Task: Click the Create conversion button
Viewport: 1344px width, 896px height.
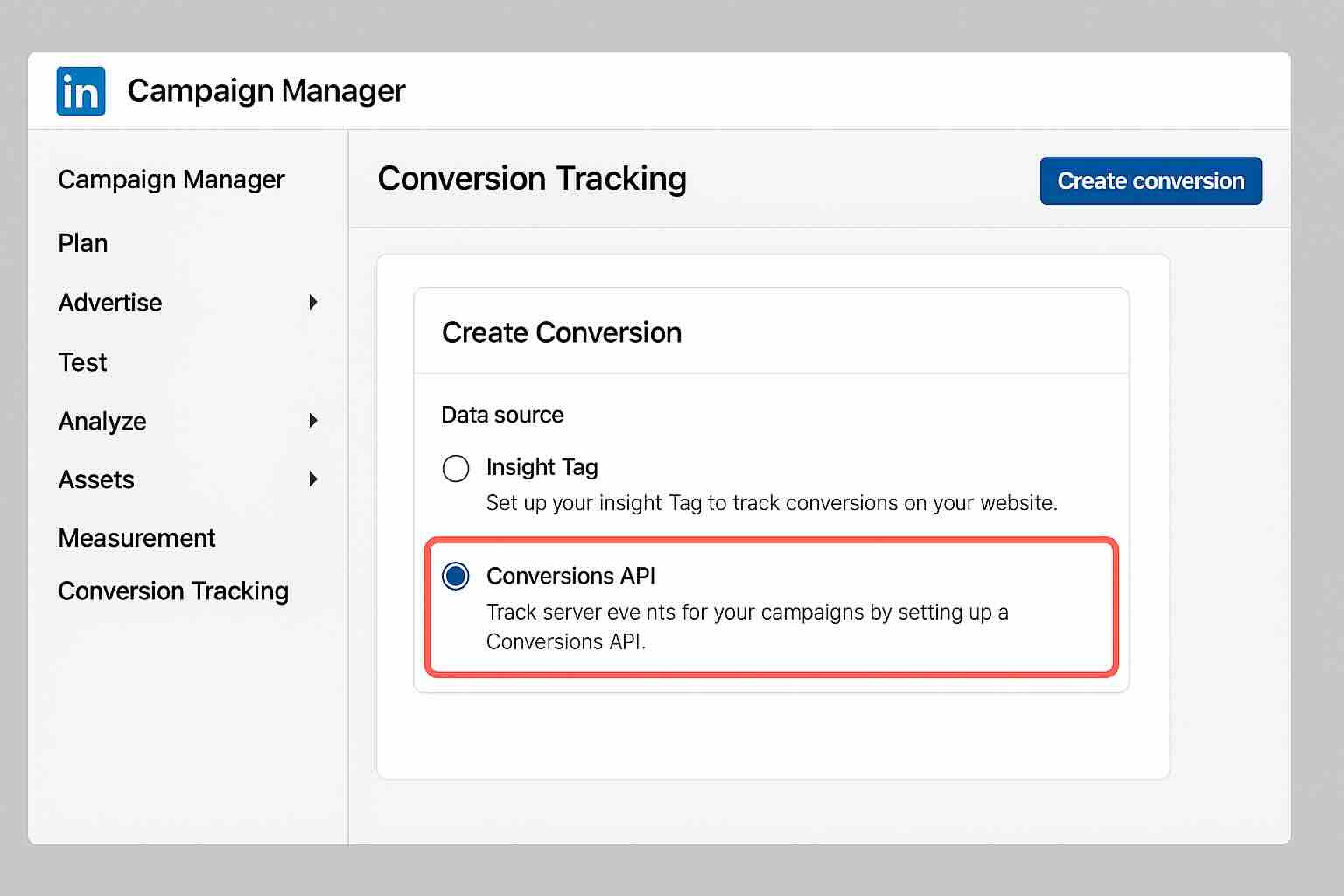Action: tap(1150, 180)
